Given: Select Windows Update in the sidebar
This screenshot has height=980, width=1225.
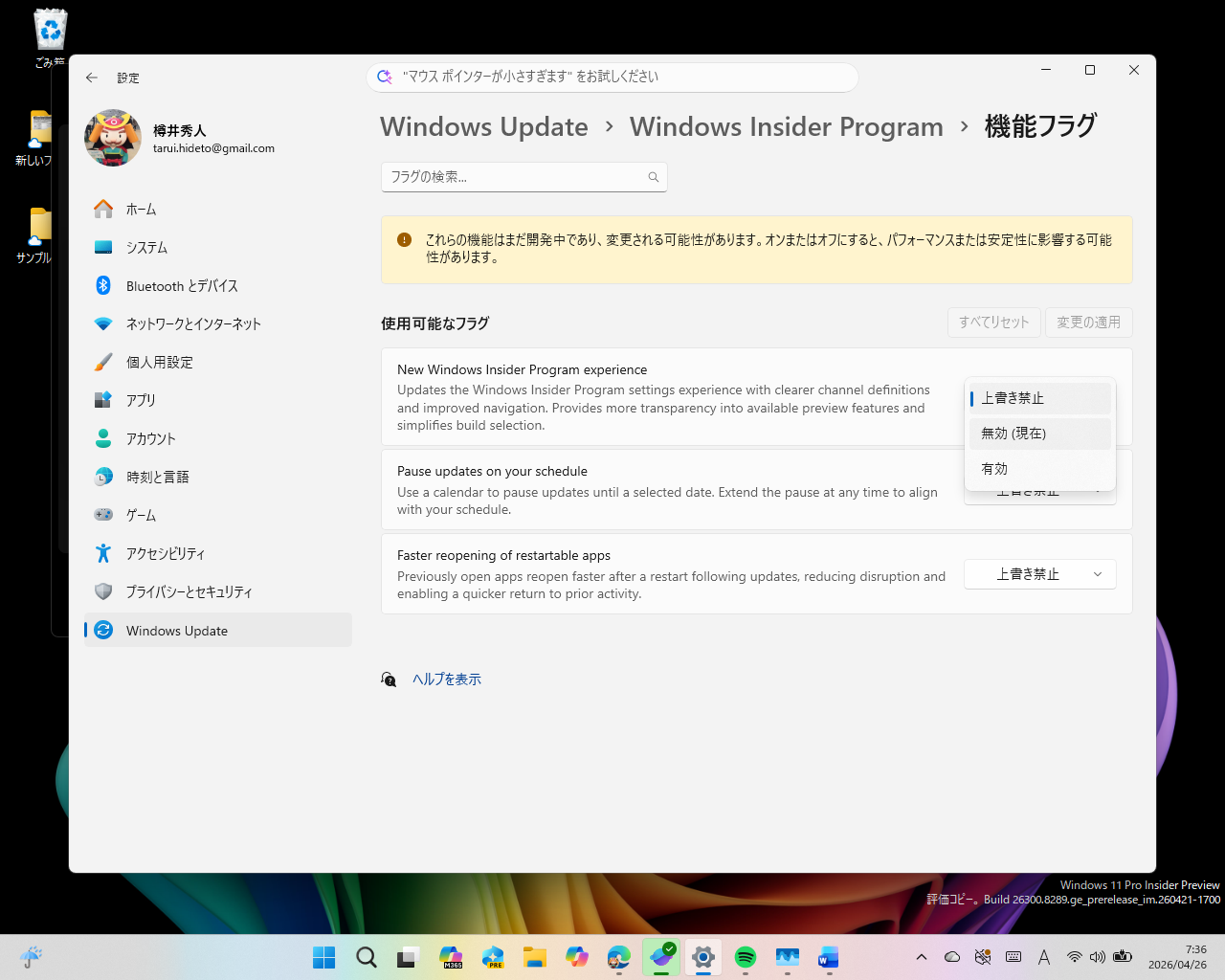Looking at the screenshot, I should (177, 630).
